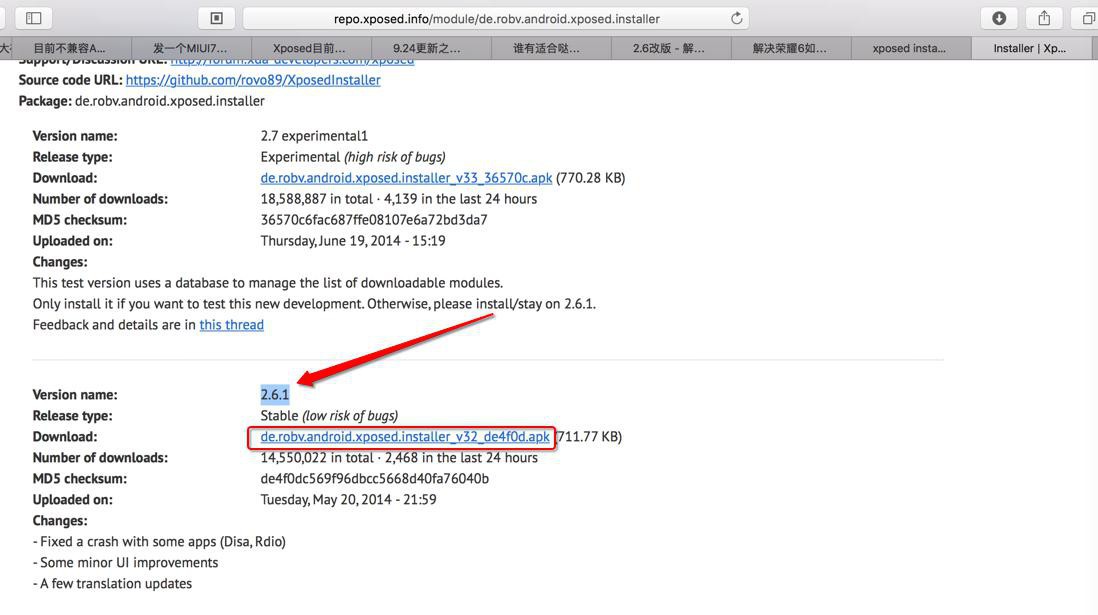Click the '18,588,887 in total' downloads text
Image resolution: width=1098 pixels, height=615 pixels.
317,199
